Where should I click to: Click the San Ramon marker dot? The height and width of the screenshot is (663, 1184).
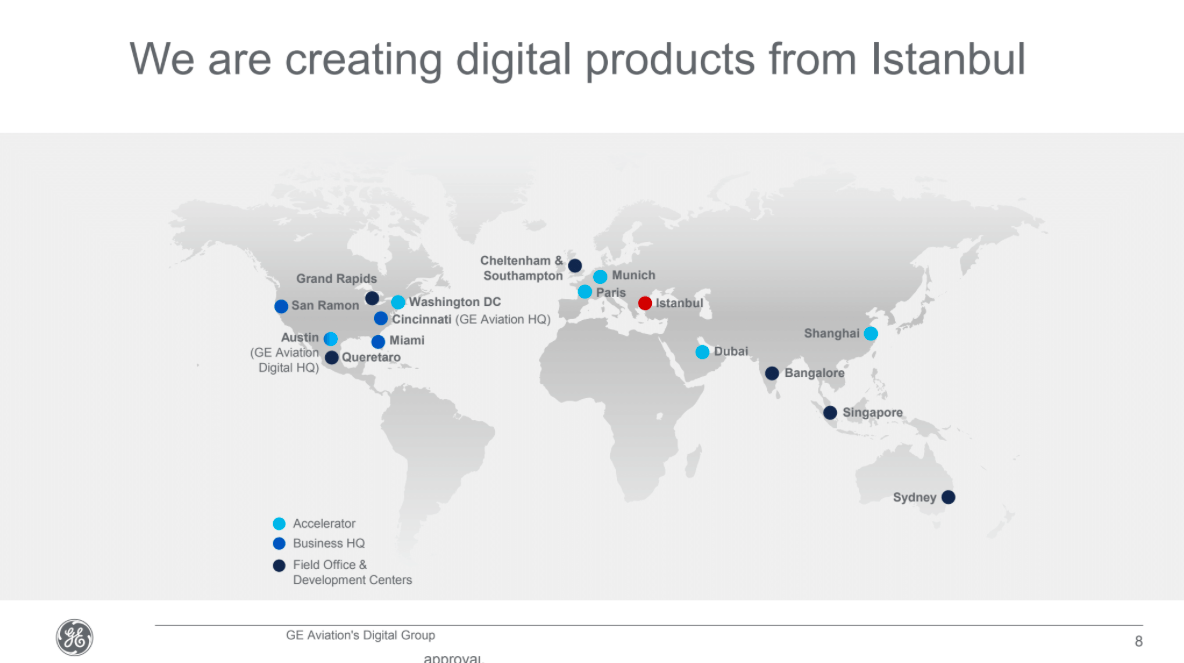pyautogui.click(x=281, y=306)
